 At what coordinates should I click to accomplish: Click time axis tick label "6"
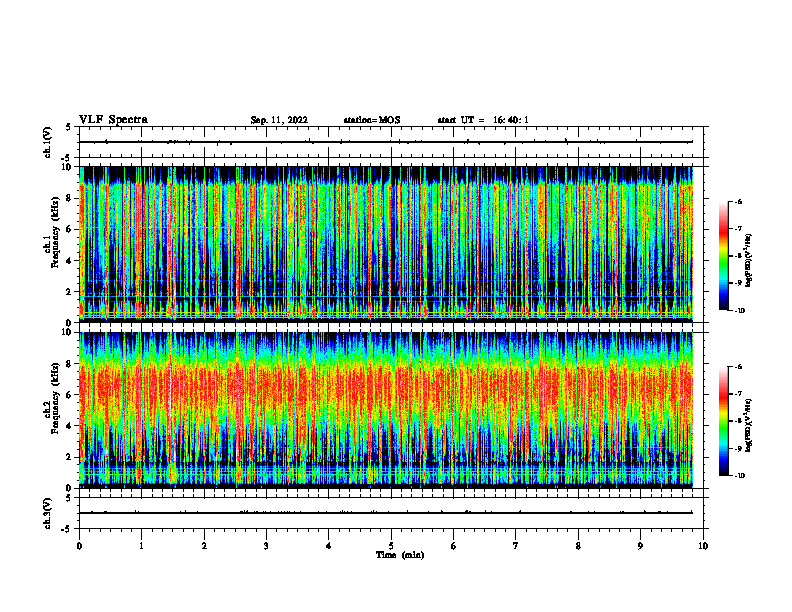[454, 546]
